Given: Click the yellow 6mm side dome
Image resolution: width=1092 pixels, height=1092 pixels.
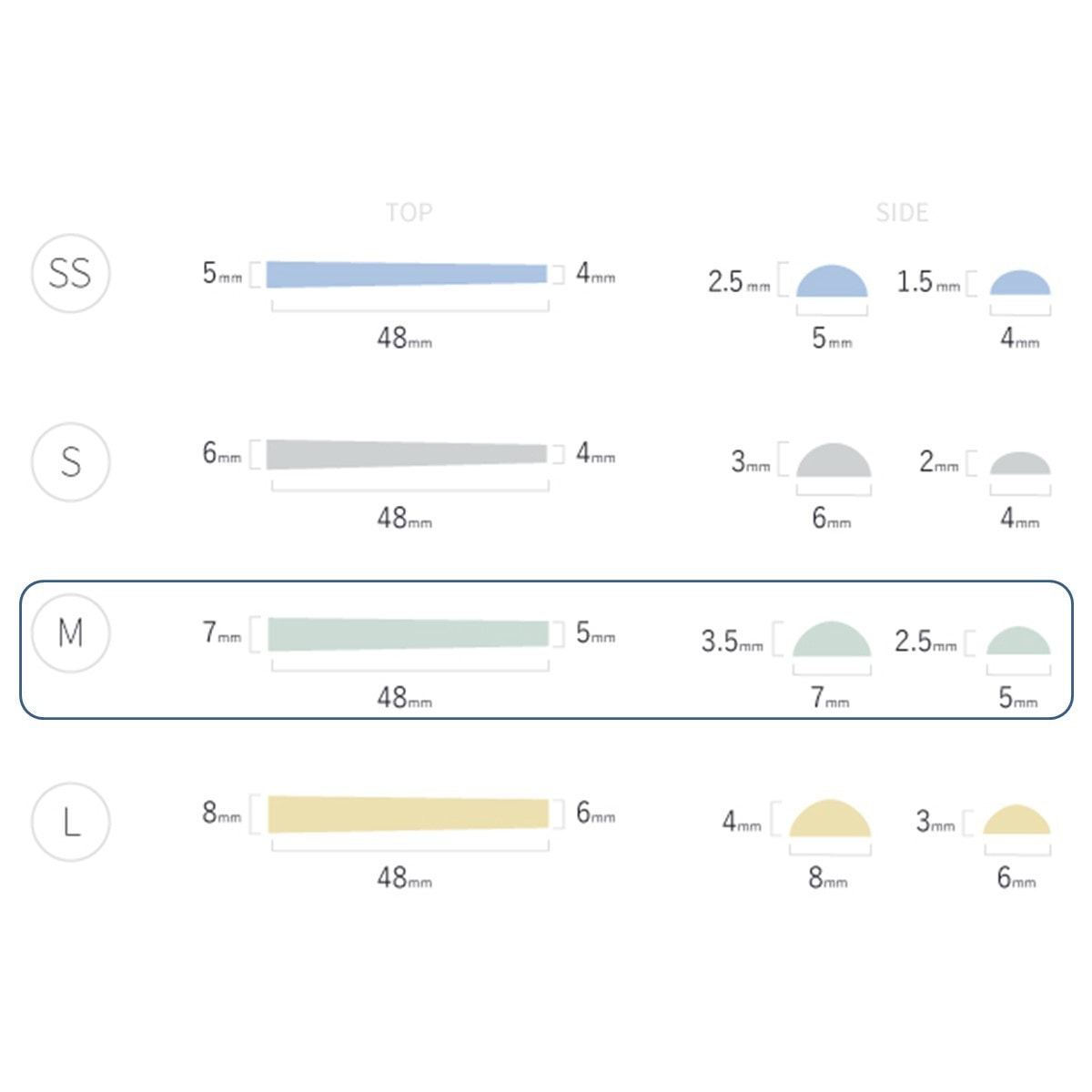Looking at the screenshot, I should point(1017,820).
